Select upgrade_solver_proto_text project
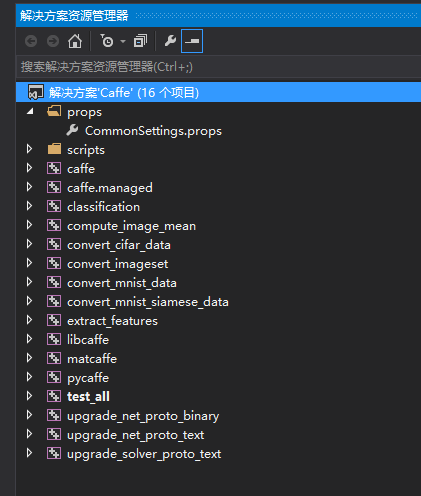This screenshot has height=496, width=421. coord(144,454)
